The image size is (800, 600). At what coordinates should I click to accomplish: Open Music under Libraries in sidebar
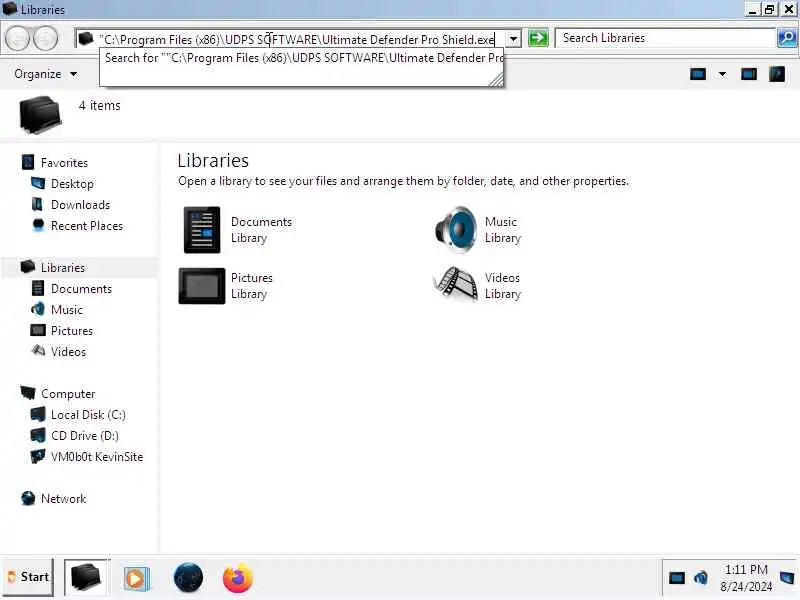point(67,310)
